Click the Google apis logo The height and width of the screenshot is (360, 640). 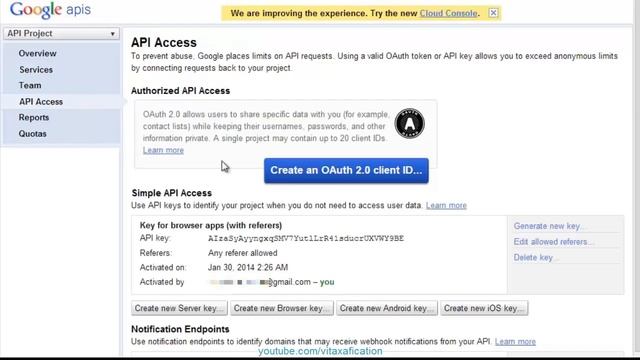click(50, 10)
